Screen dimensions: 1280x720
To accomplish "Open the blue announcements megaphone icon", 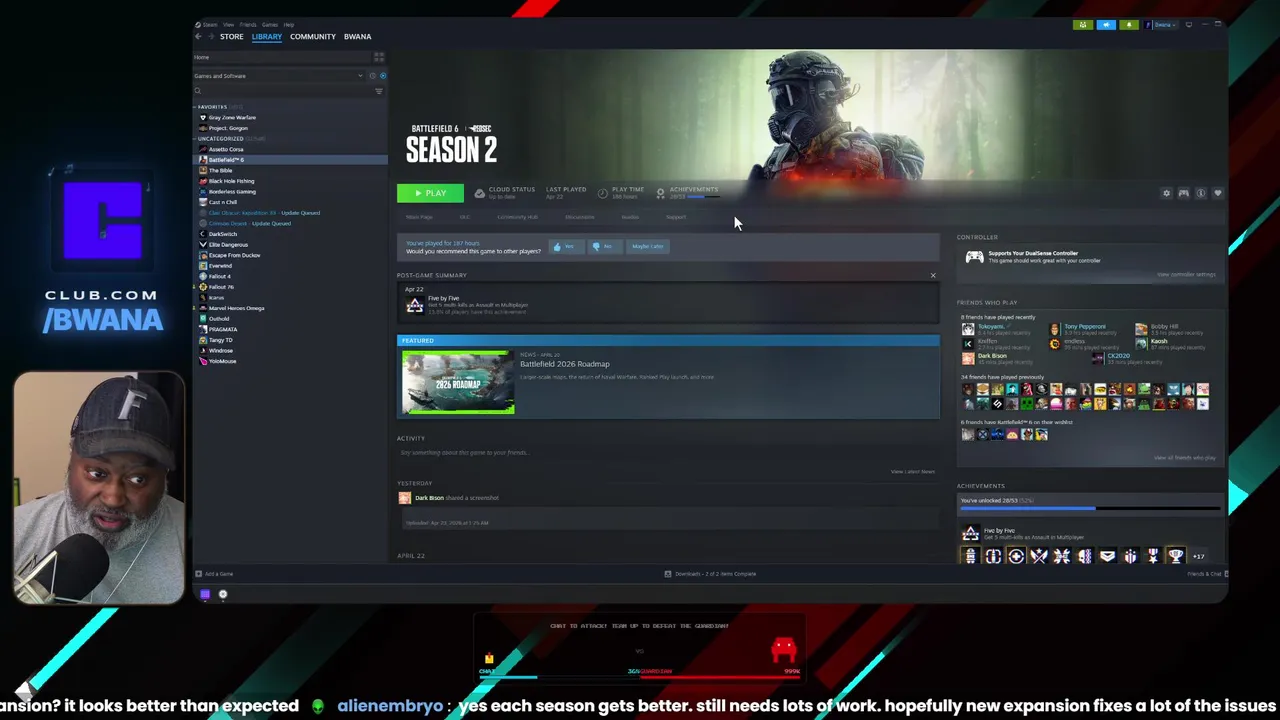I will point(1105,25).
